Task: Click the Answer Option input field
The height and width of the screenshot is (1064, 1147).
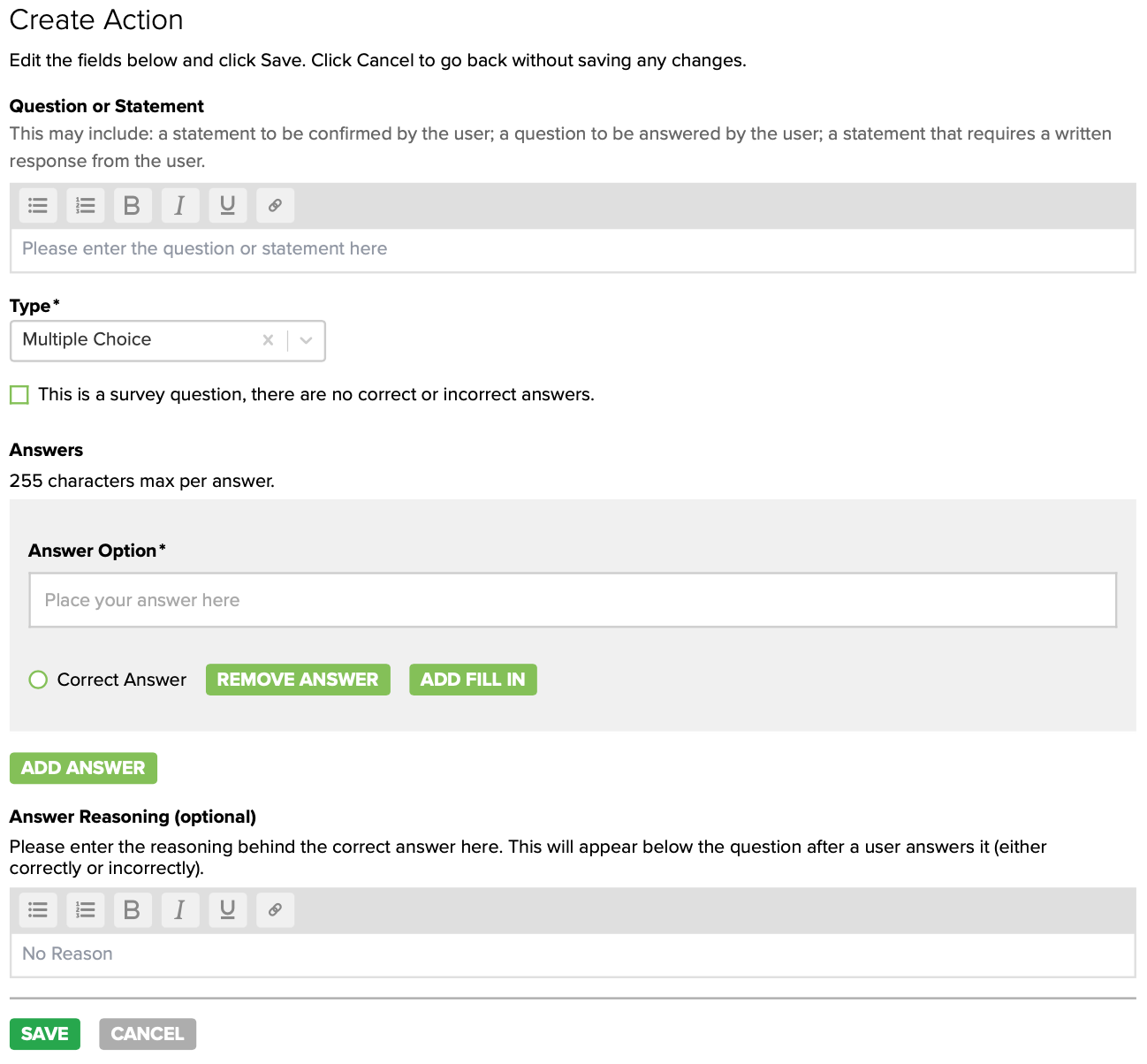Action: point(573,600)
